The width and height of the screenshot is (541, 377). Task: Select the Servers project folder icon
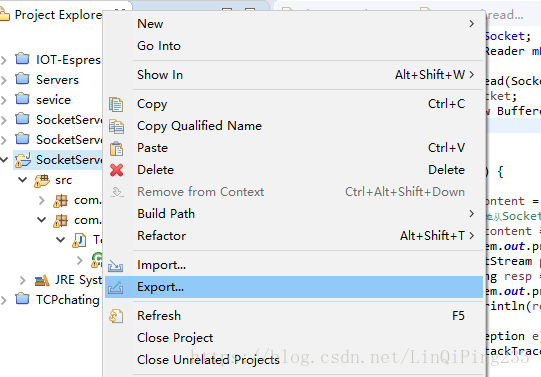22,79
